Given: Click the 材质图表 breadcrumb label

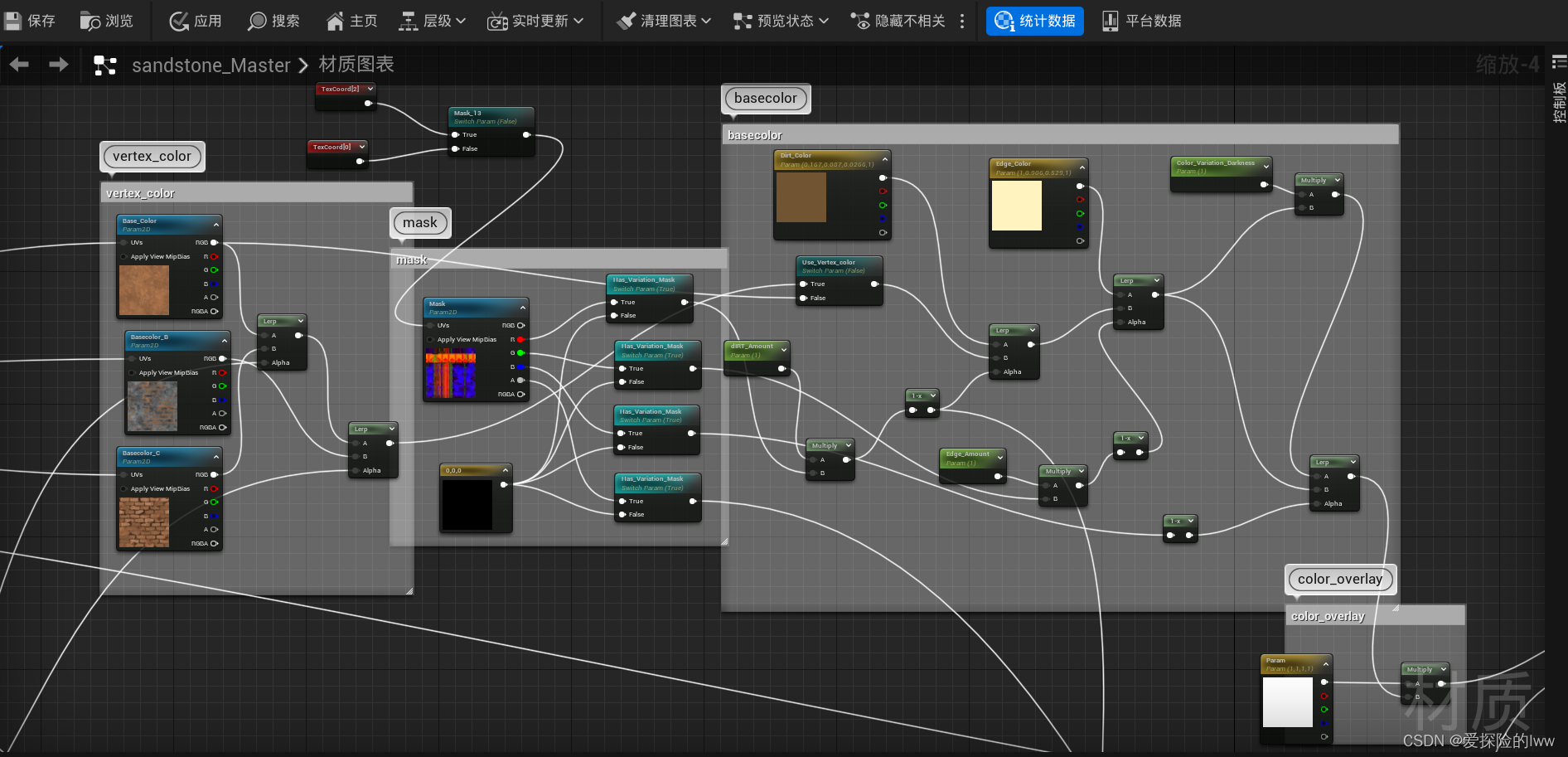Looking at the screenshot, I should (356, 64).
